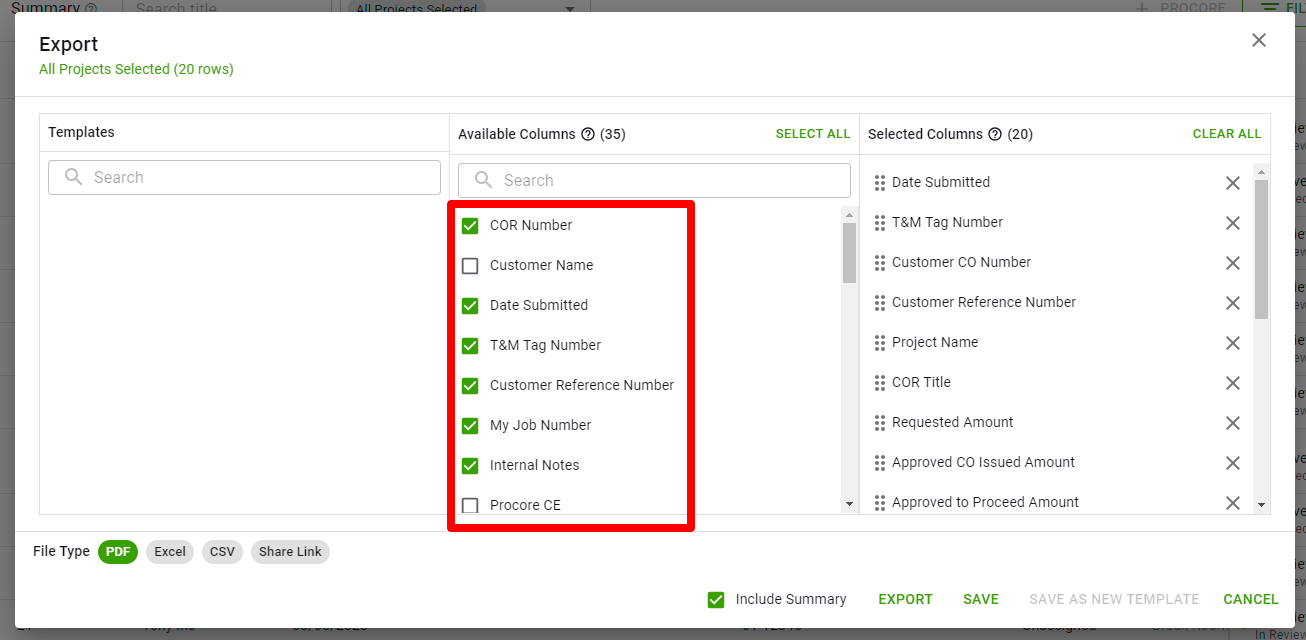Switch file type to Excel
This screenshot has height=640, width=1306.
click(x=169, y=551)
